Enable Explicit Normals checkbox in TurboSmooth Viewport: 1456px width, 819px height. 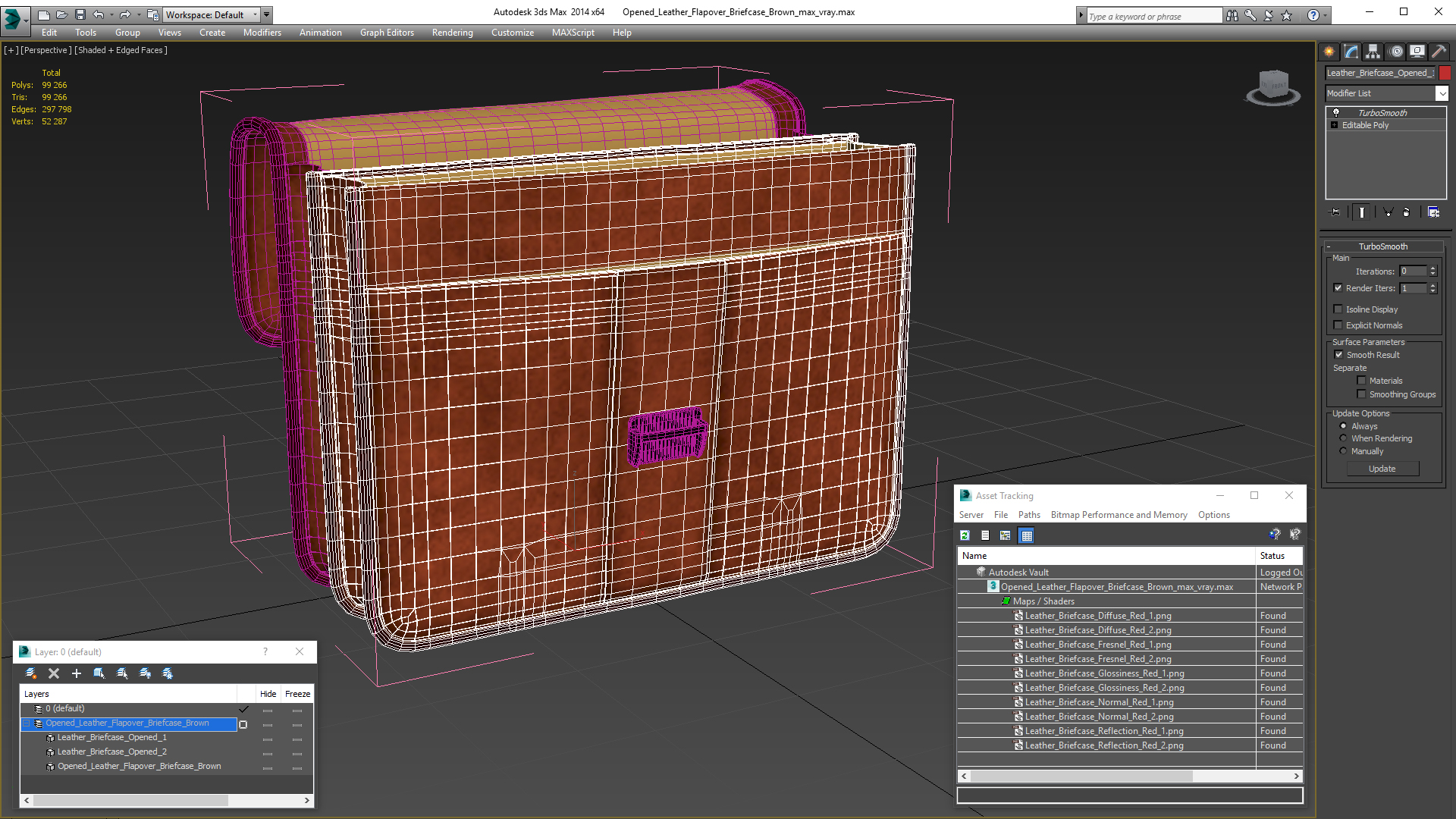point(1338,325)
